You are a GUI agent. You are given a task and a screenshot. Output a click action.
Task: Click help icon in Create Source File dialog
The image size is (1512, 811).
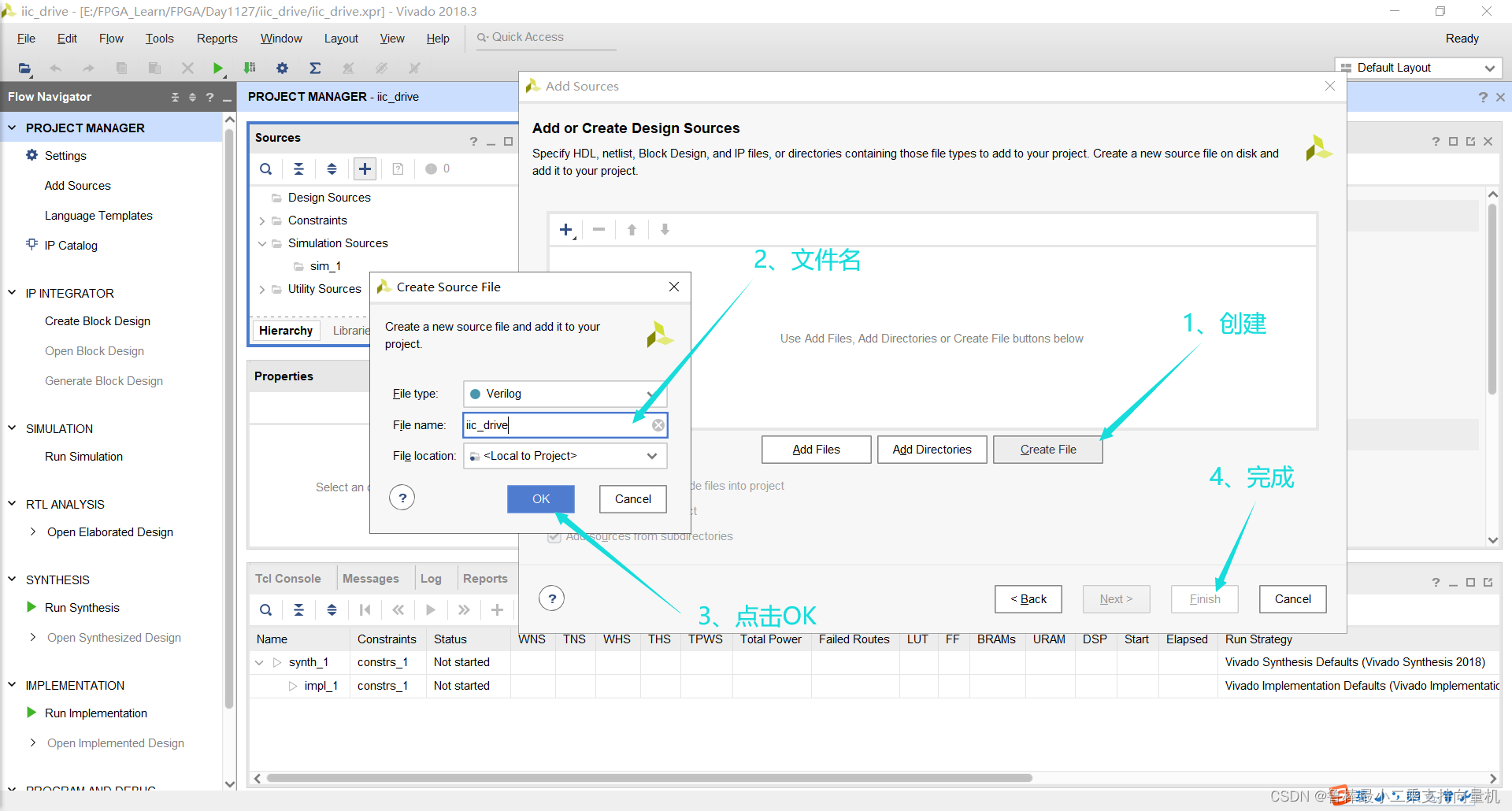click(402, 498)
